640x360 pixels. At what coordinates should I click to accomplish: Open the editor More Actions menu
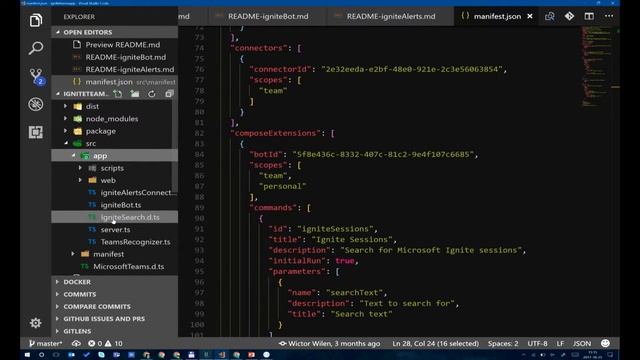tap(609, 16)
